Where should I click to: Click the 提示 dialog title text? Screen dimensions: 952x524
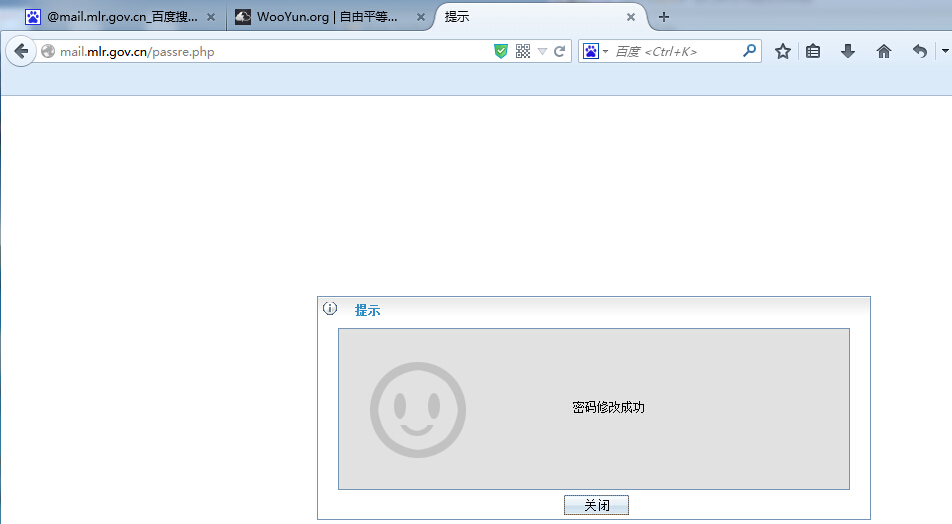coord(367,310)
